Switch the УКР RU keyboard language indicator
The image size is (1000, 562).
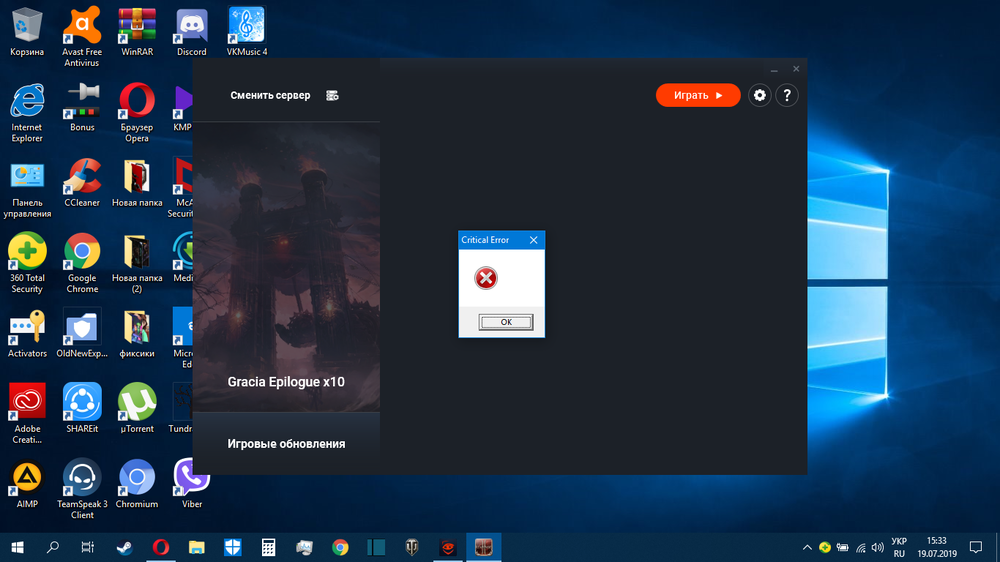tap(898, 547)
